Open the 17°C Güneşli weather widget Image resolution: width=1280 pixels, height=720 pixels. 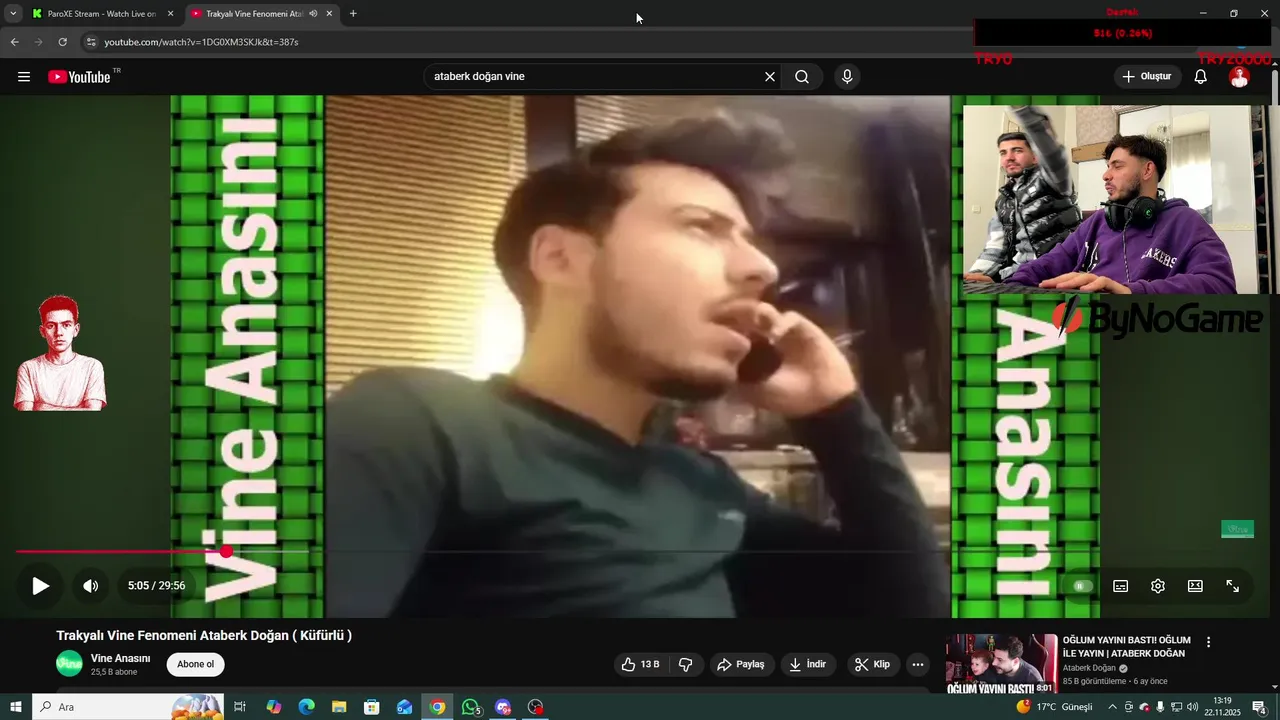[1055, 707]
